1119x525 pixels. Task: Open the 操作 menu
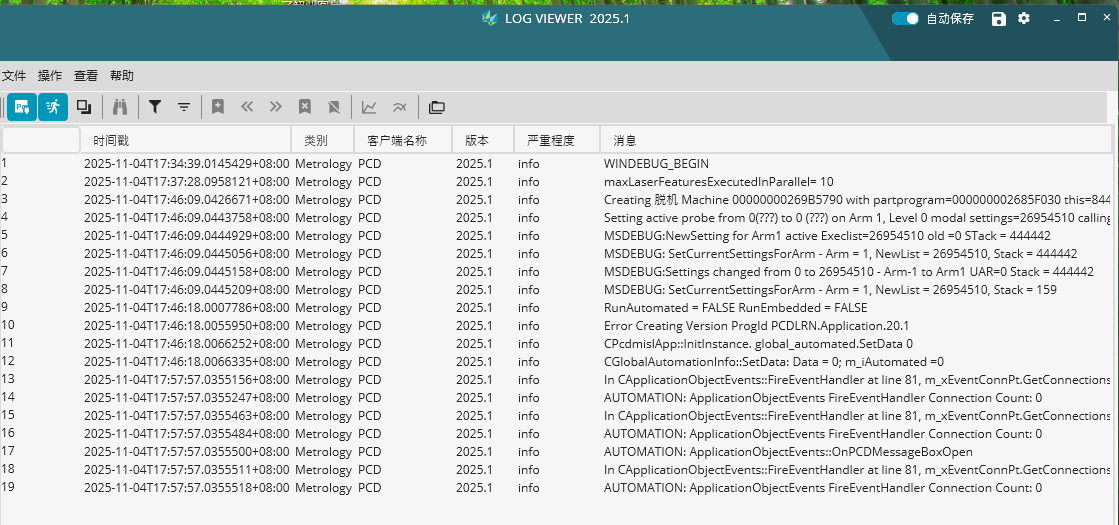point(50,76)
